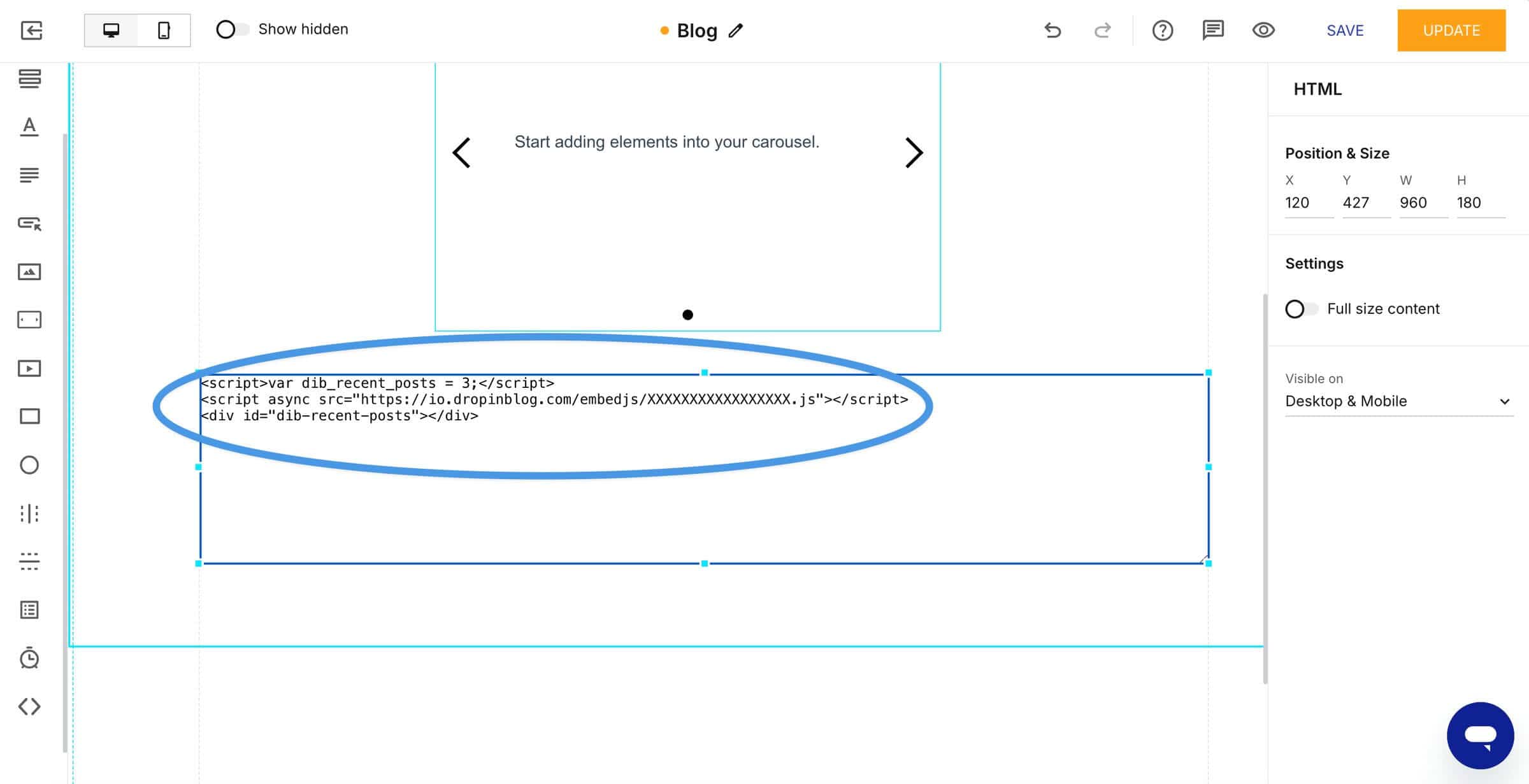Edit the H height field
Image resolution: width=1529 pixels, height=784 pixels.
coord(1481,203)
